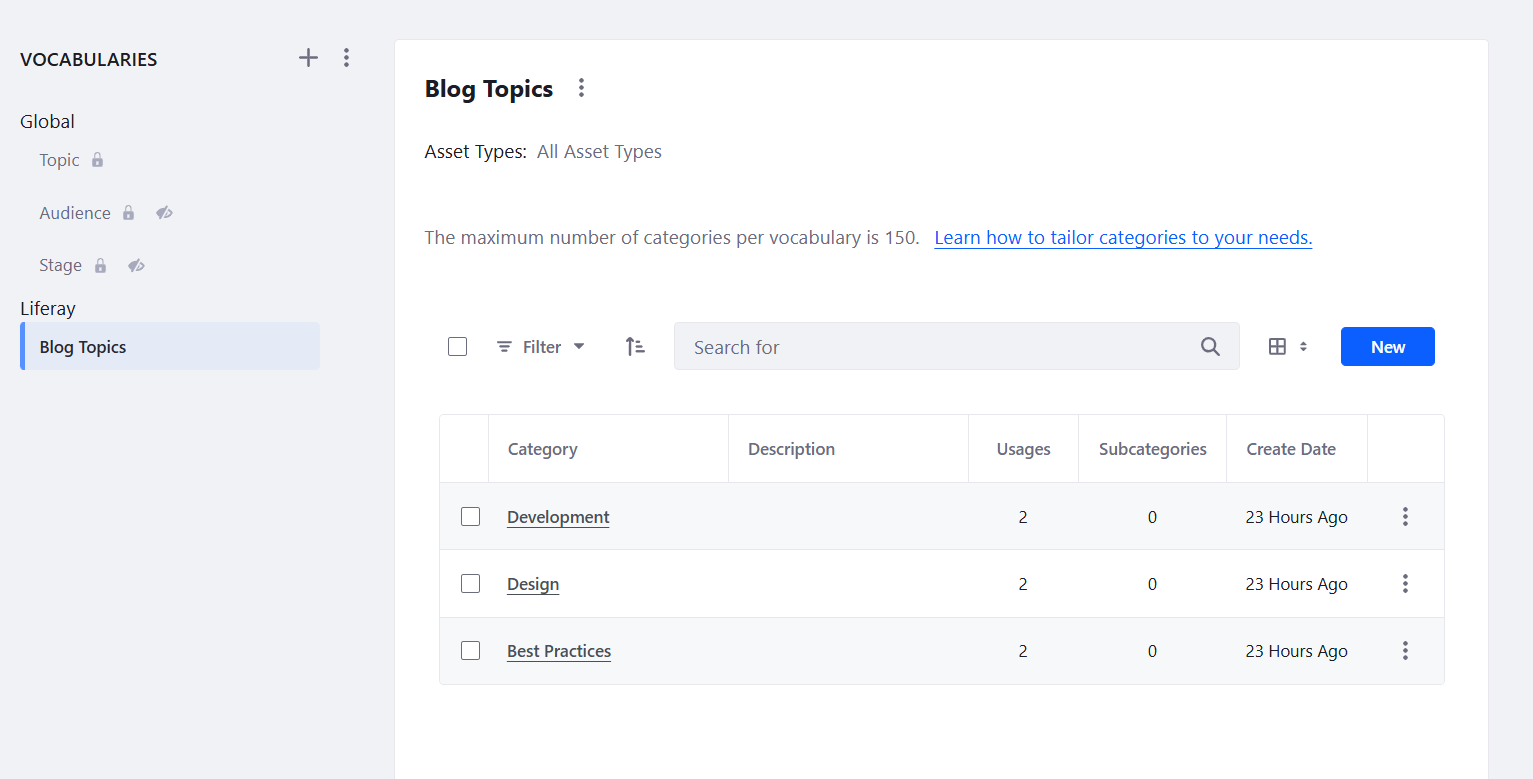Select Blog Topics vocabulary in sidebar
The width and height of the screenshot is (1533, 779).
point(170,347)
